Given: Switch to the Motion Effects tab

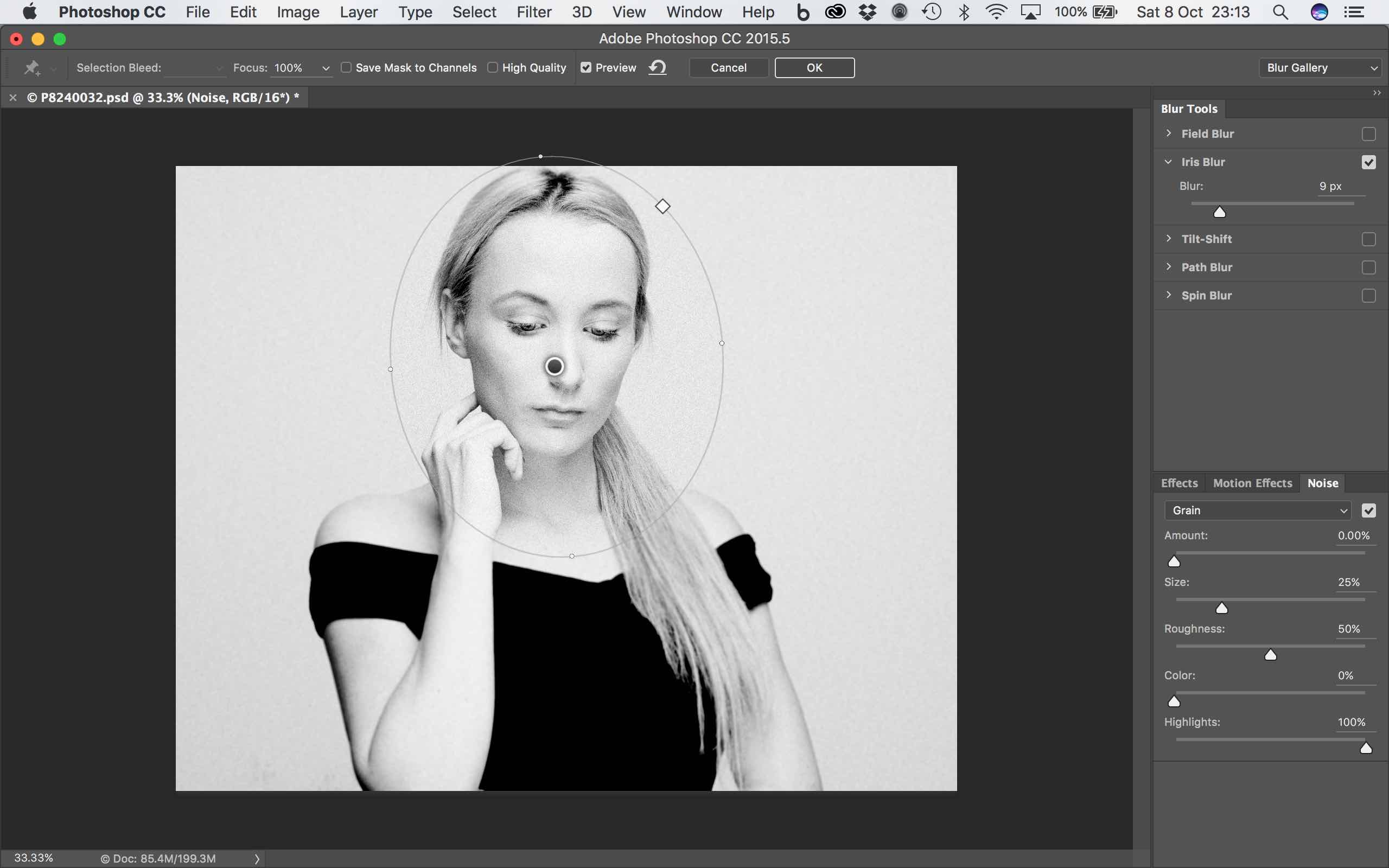Looking at the screenshot, I should (x=1252, y=483).
